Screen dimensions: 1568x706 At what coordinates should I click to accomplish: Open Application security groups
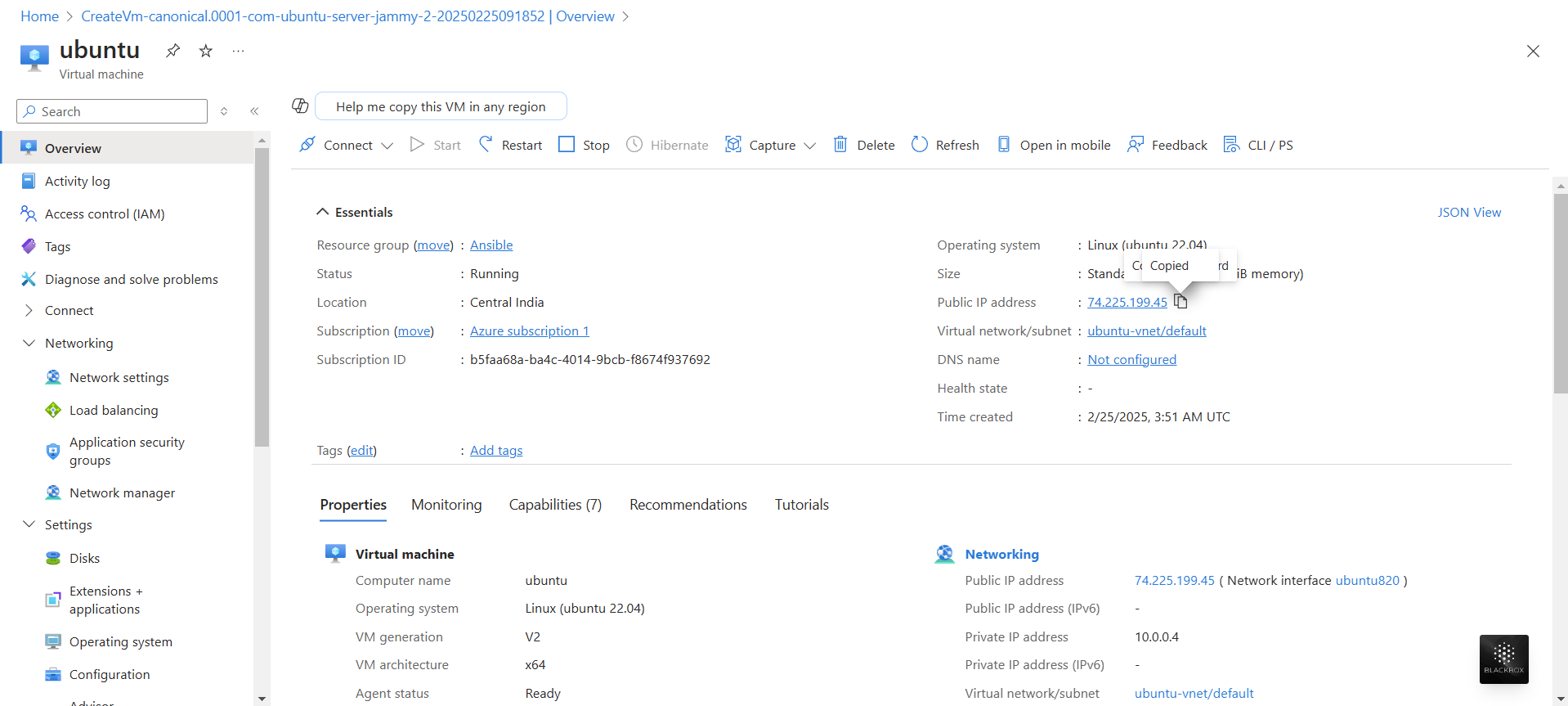click(127, 451)
